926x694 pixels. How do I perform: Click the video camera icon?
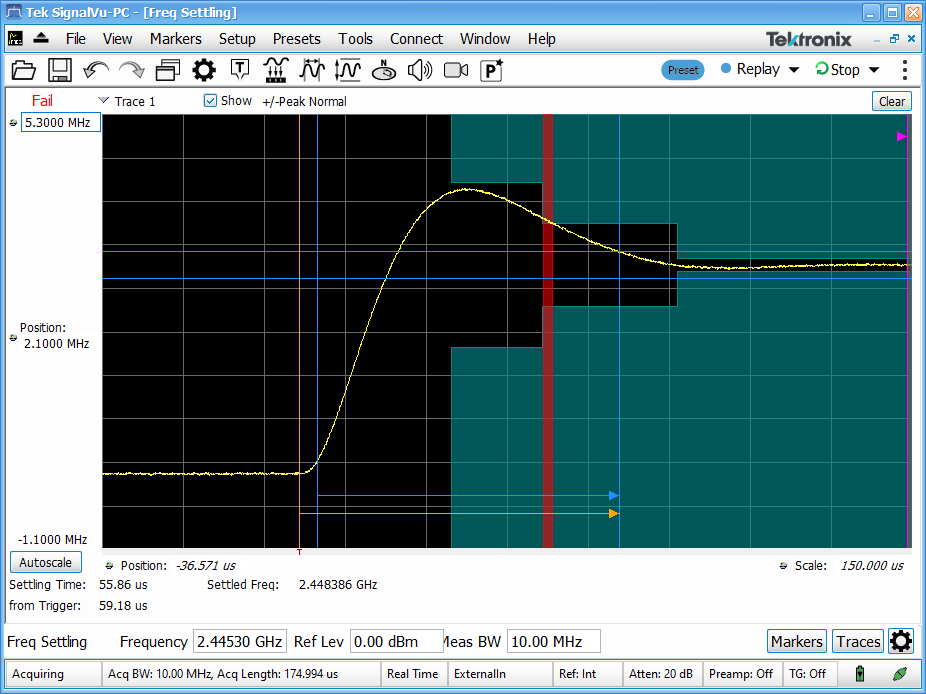pyautogui.click(x=456, y=70)
